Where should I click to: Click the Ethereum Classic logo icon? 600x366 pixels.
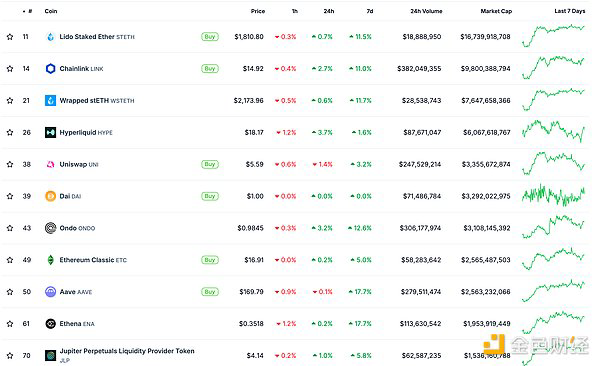[x=51, y=260]
